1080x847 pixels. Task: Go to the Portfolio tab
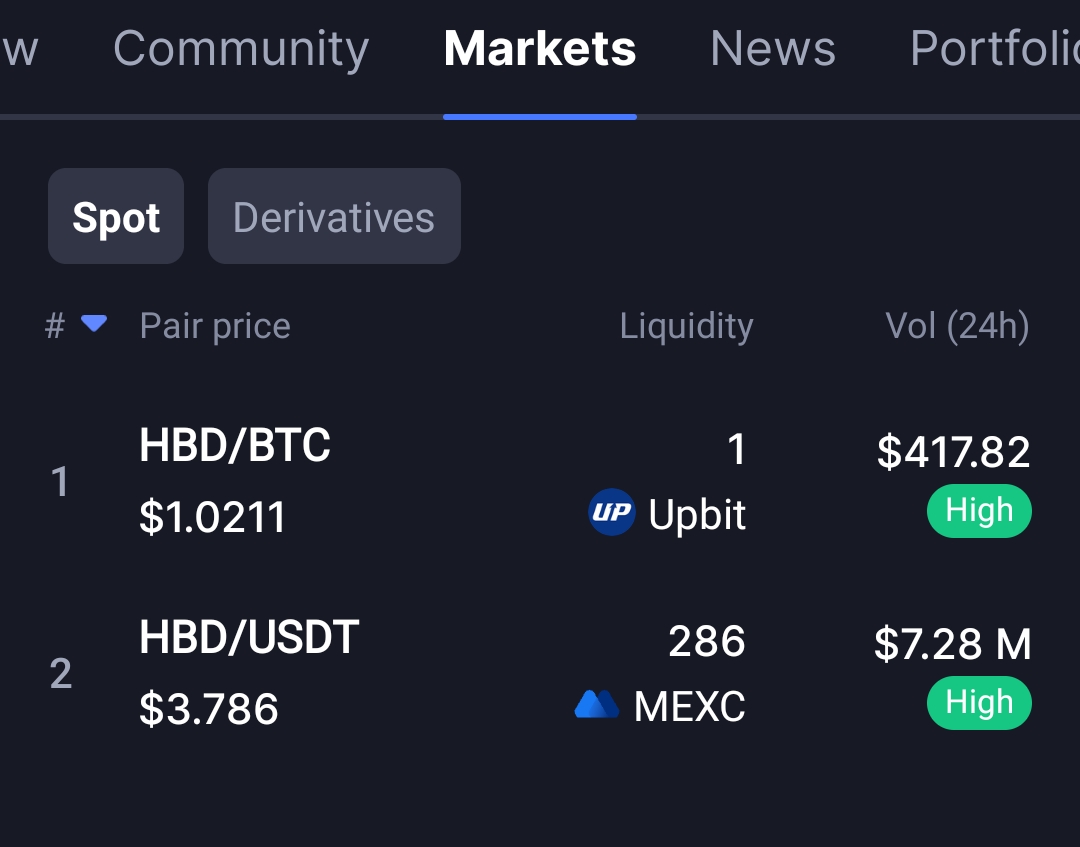pyautogui.click(x=995, y=48)
